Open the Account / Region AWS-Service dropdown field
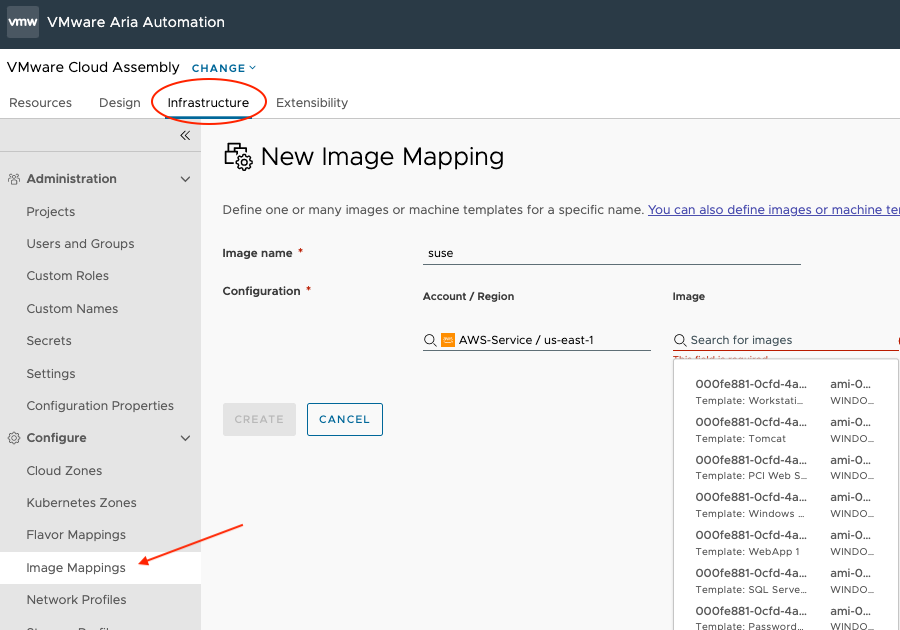 coord(537,340)
